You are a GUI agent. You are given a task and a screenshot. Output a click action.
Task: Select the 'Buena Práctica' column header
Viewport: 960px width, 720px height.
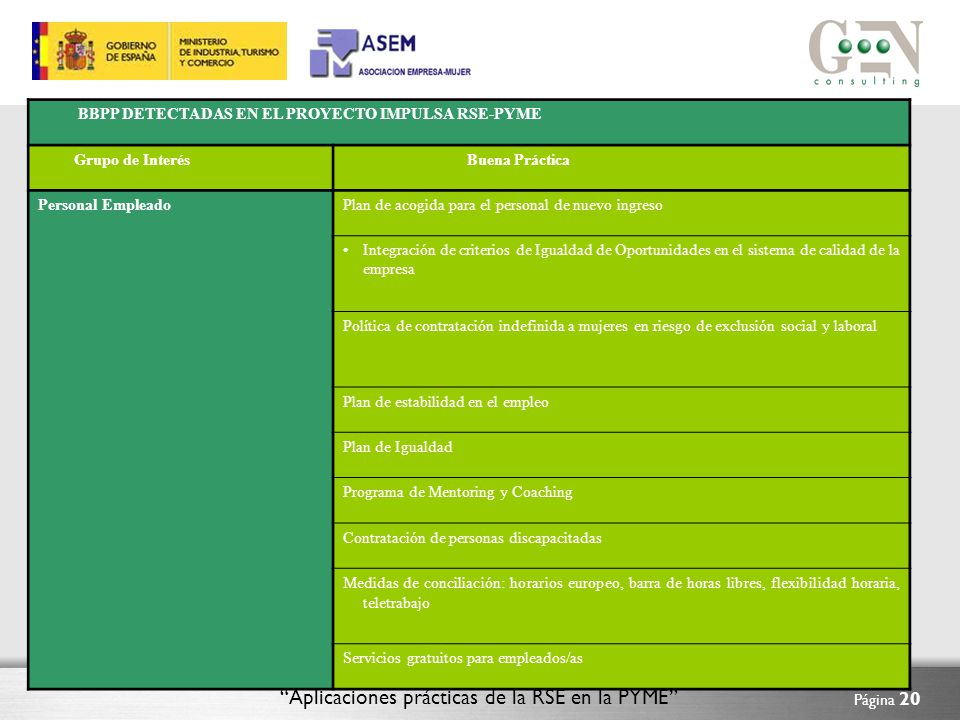point(621,168)
